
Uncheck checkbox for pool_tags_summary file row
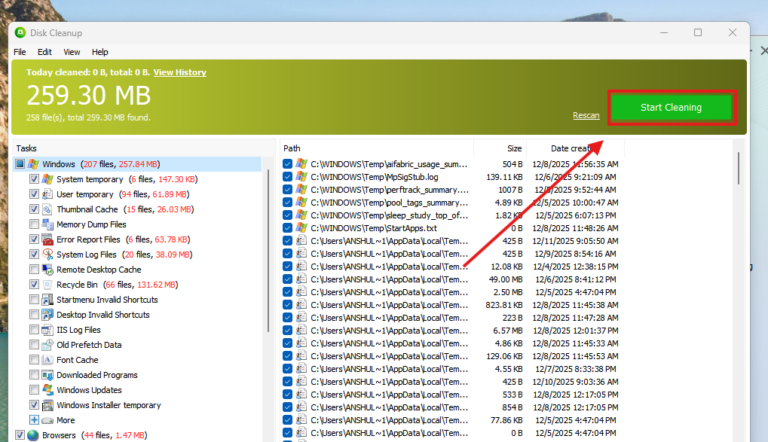tap(288, 202)
